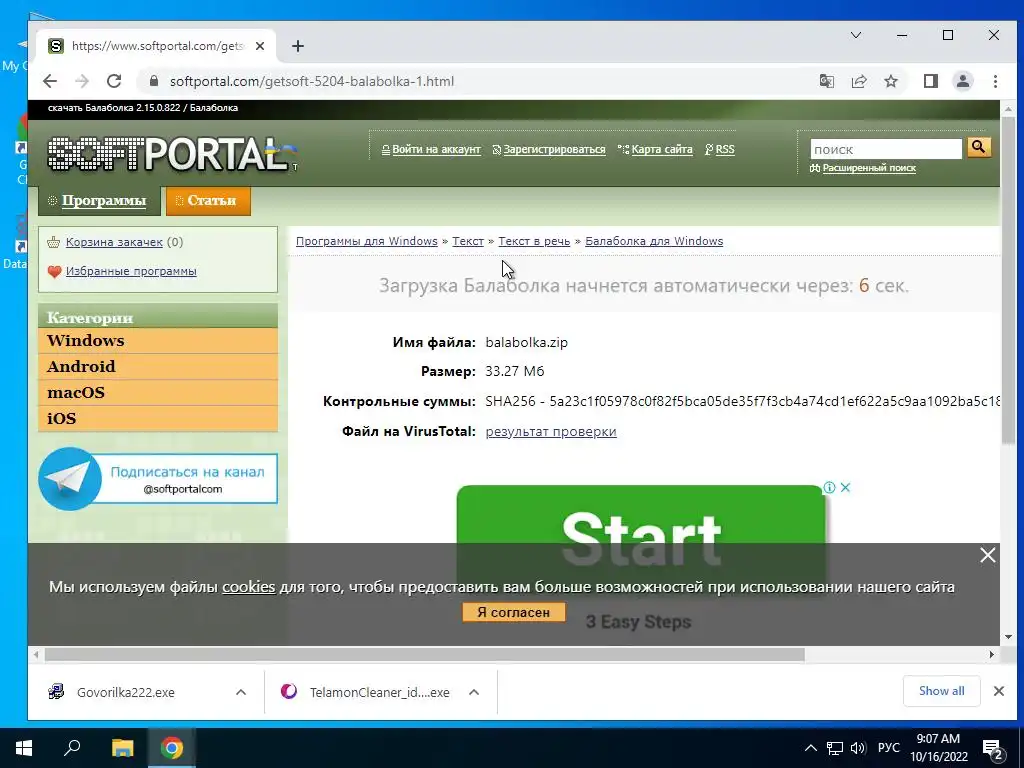Open the browser side panel icon
1024x768 pixels.
[931, 81]
